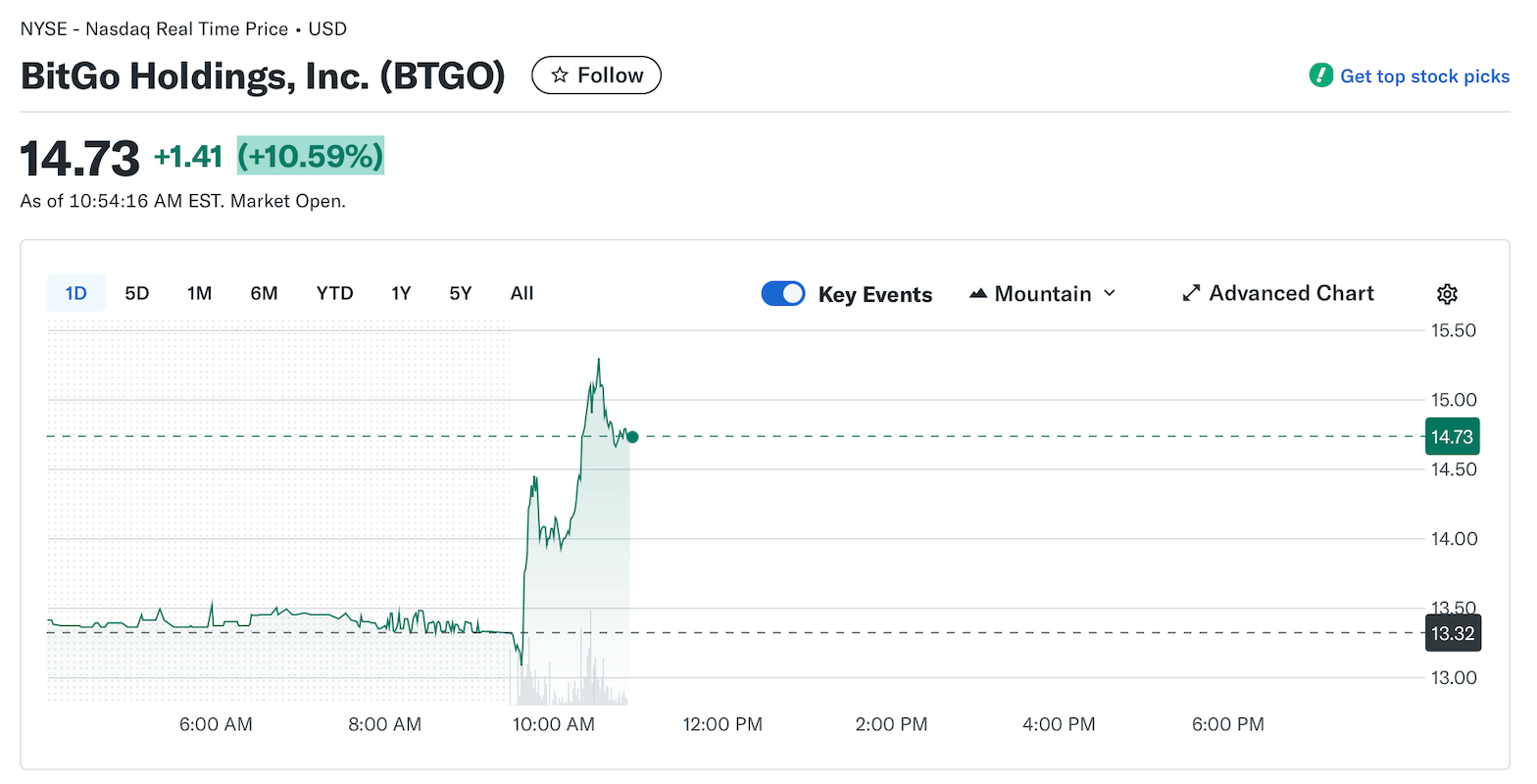Image resolution: width=1537 pixels, height=784 pixels.
Task: Click the expand arrows Advanced Chart icon
Action: click(x=1191, y=293)
